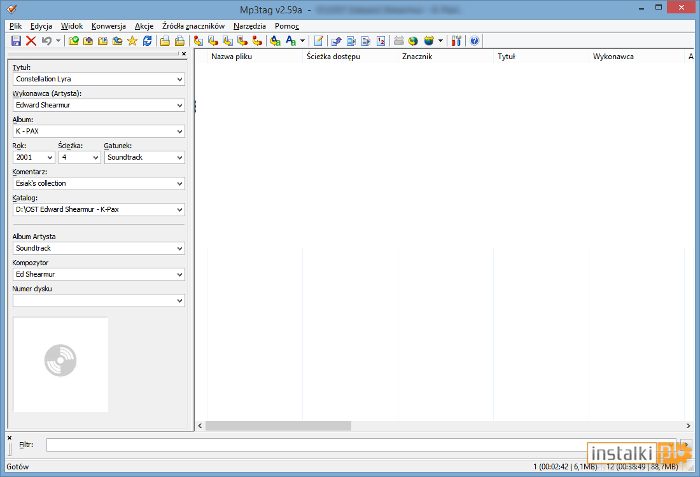Expand the Rok dropdown showing 2001
700x477 pixels.
pyautogui.click(x=50, y=158)
